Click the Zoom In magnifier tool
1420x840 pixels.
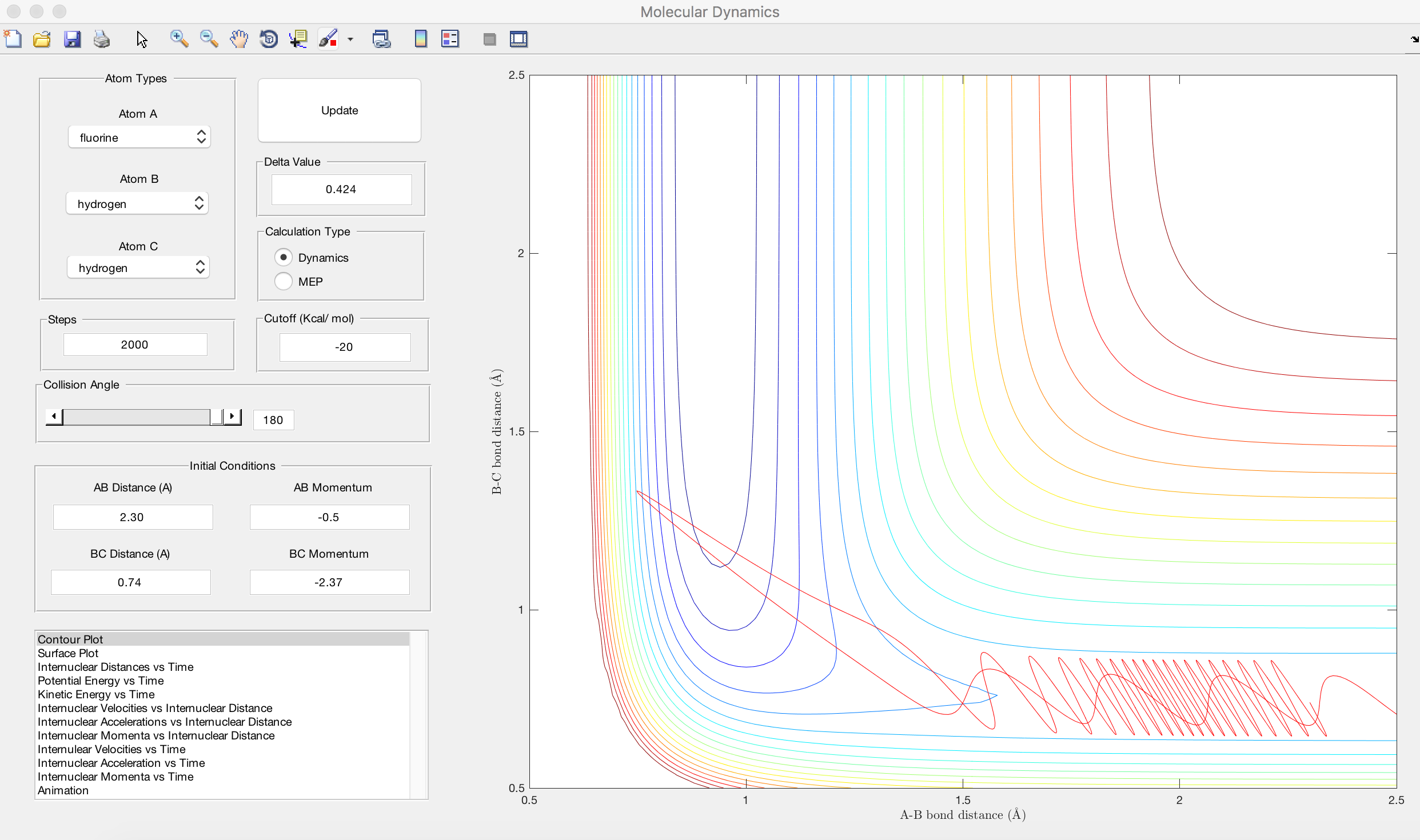point(179,39)
